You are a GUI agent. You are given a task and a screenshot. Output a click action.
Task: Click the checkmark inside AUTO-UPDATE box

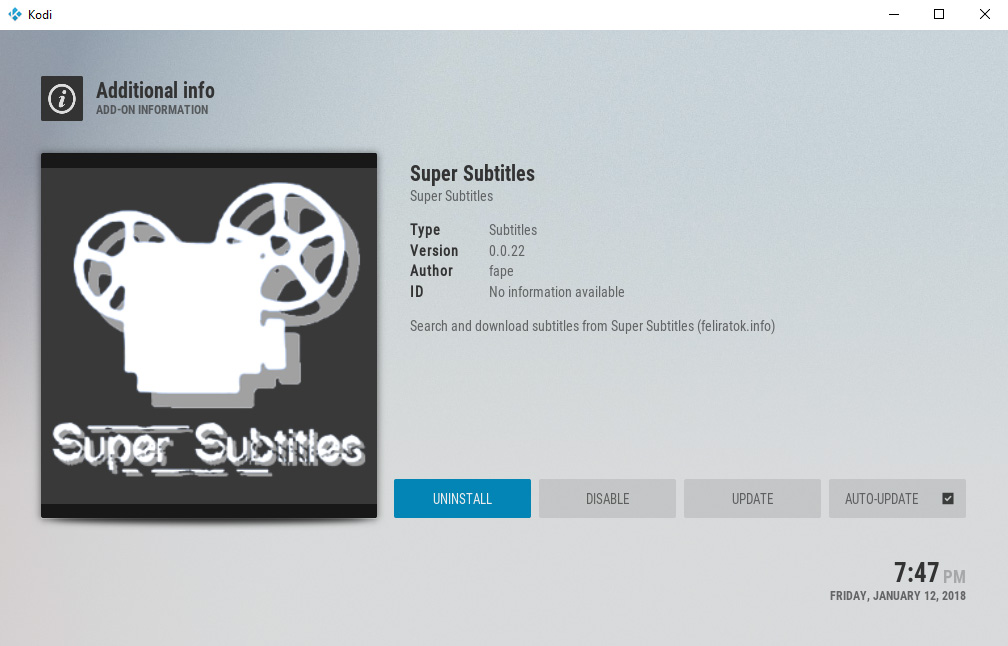pos(947,498)
